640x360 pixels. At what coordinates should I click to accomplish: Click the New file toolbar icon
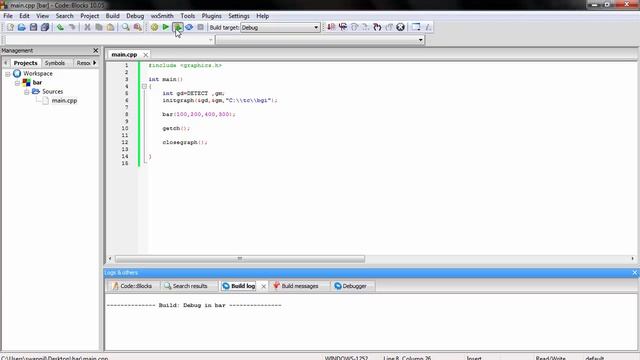point(10,27)
